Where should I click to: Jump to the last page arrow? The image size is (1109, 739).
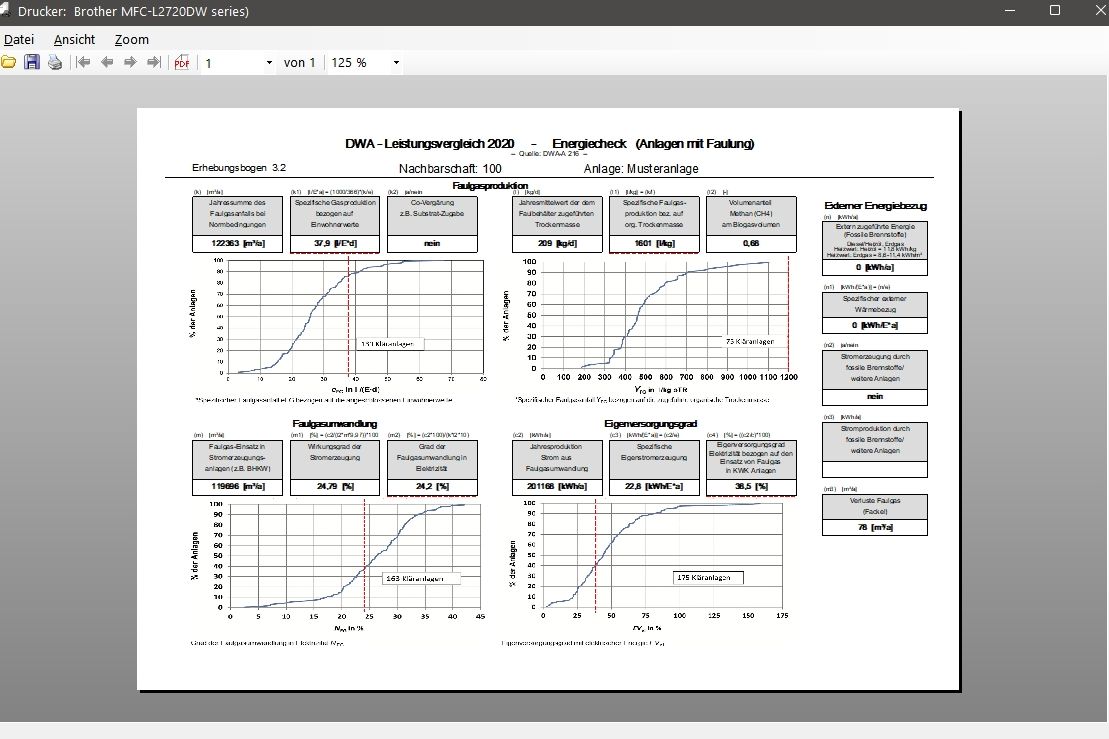[153, 63]
